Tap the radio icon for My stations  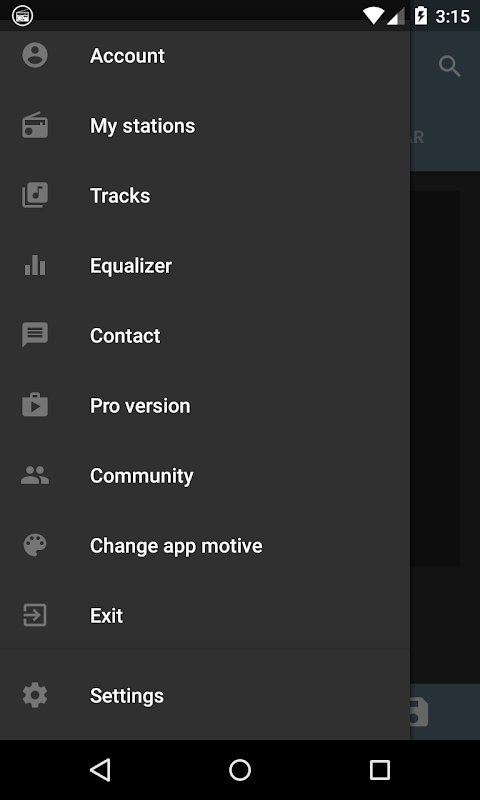coord(35,126)
